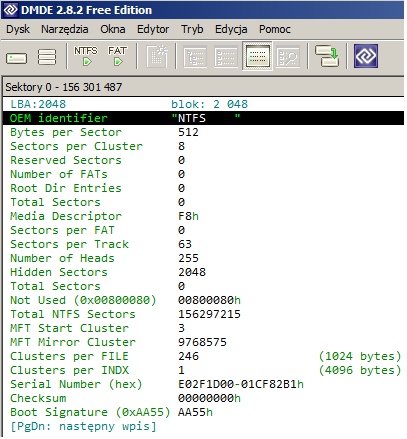The width and height of the screenshot is (407, 439).
Task: Open the file list view icon
Action: [226, 57]
